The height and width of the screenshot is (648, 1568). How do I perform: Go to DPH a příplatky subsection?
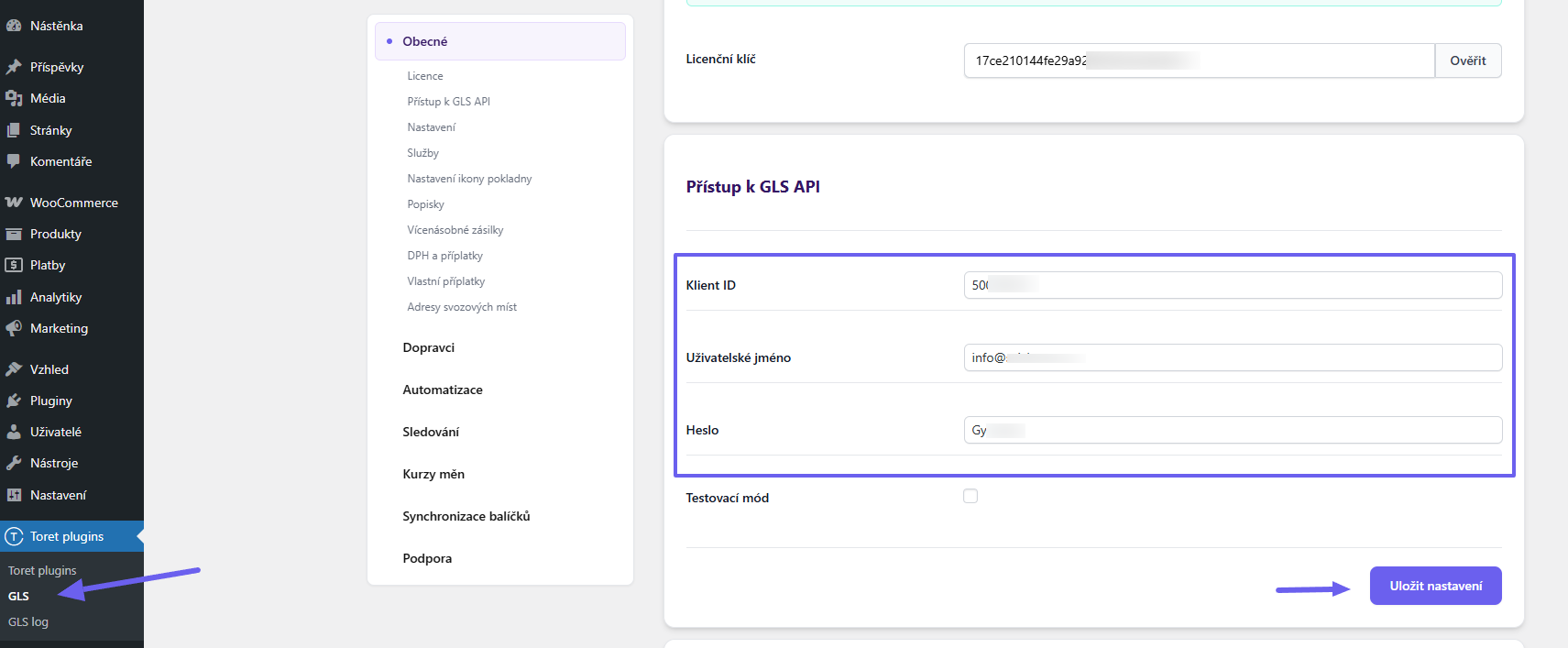[445, 256]
